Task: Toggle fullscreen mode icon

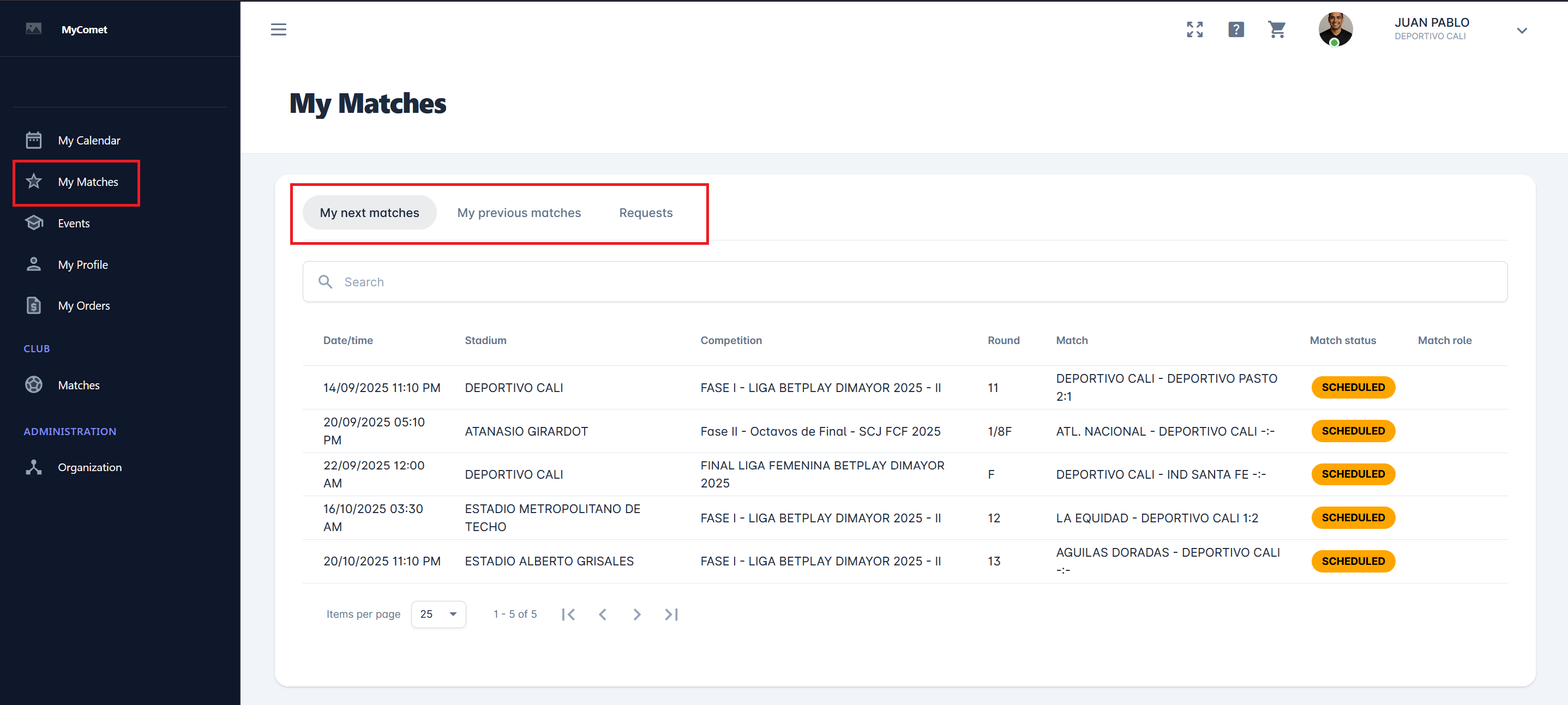Action: pyautogui.click(x=1194, y=29)
